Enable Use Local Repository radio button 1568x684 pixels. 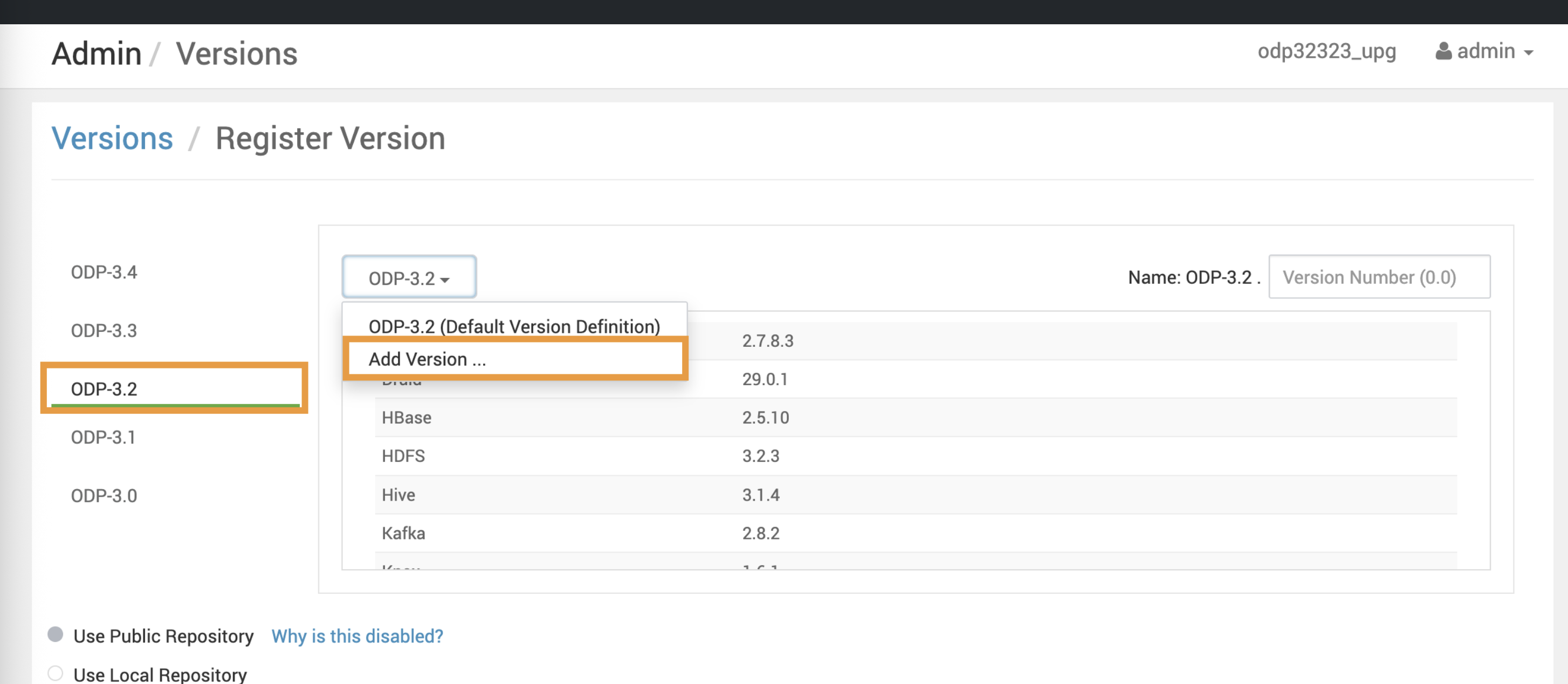[56, 674]
